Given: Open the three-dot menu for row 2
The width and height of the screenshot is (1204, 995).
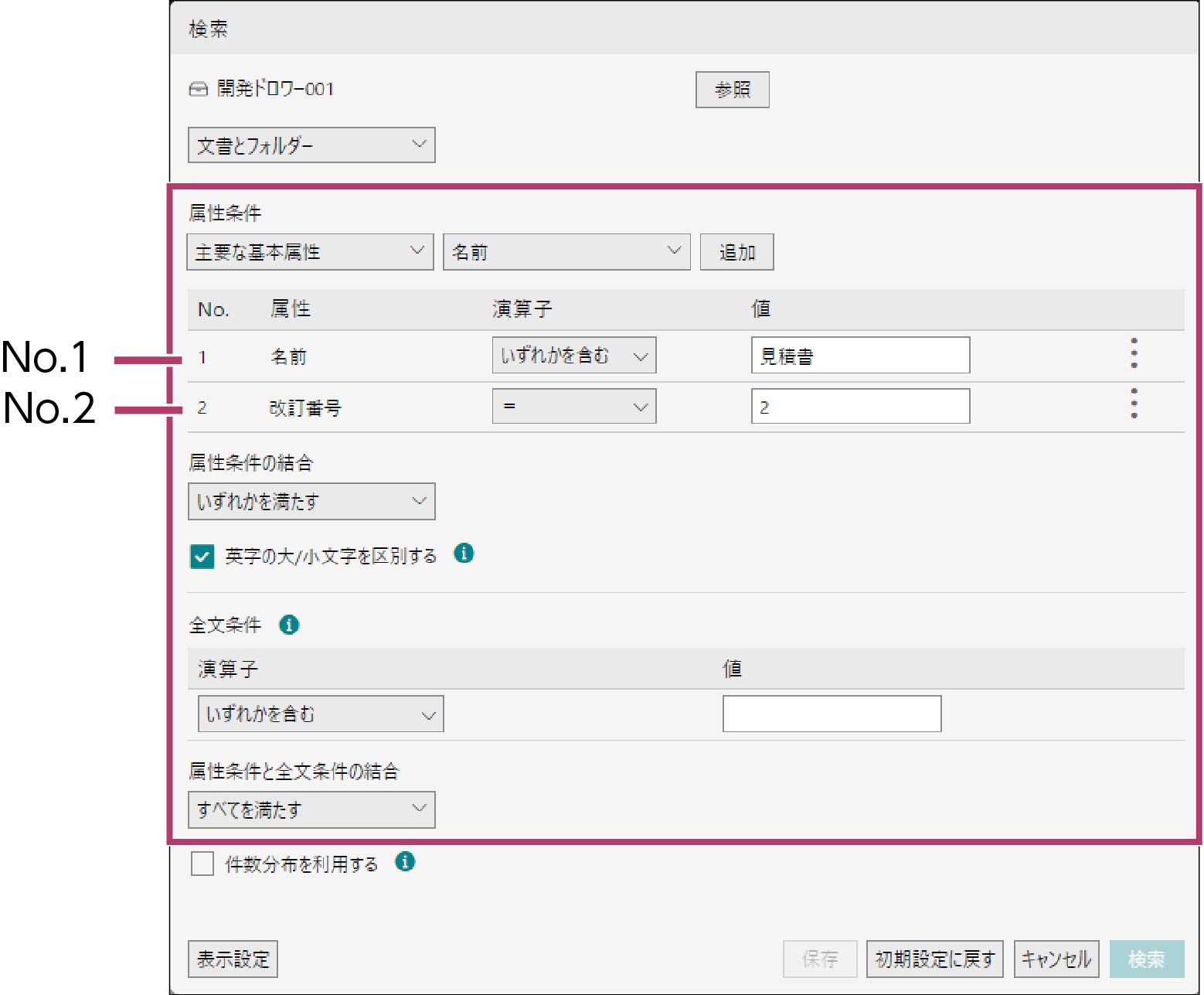Looking at the screenshot, I should [x=1134, y=404].
